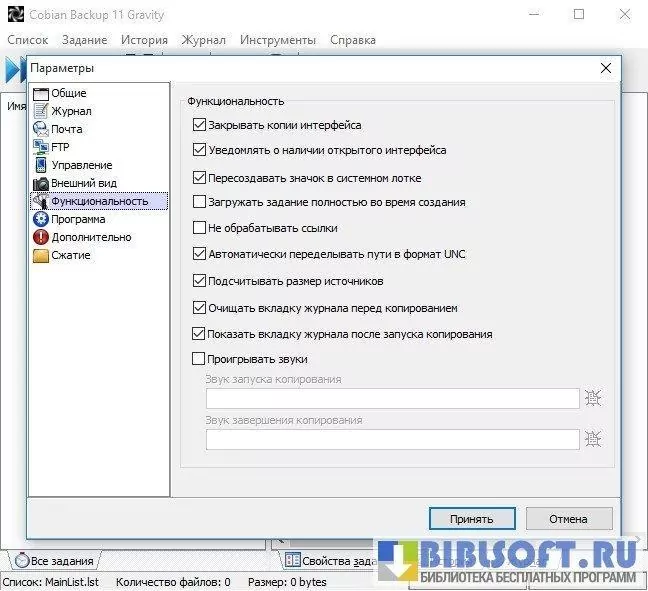Select the Общие category icon

tap(41, 93)
